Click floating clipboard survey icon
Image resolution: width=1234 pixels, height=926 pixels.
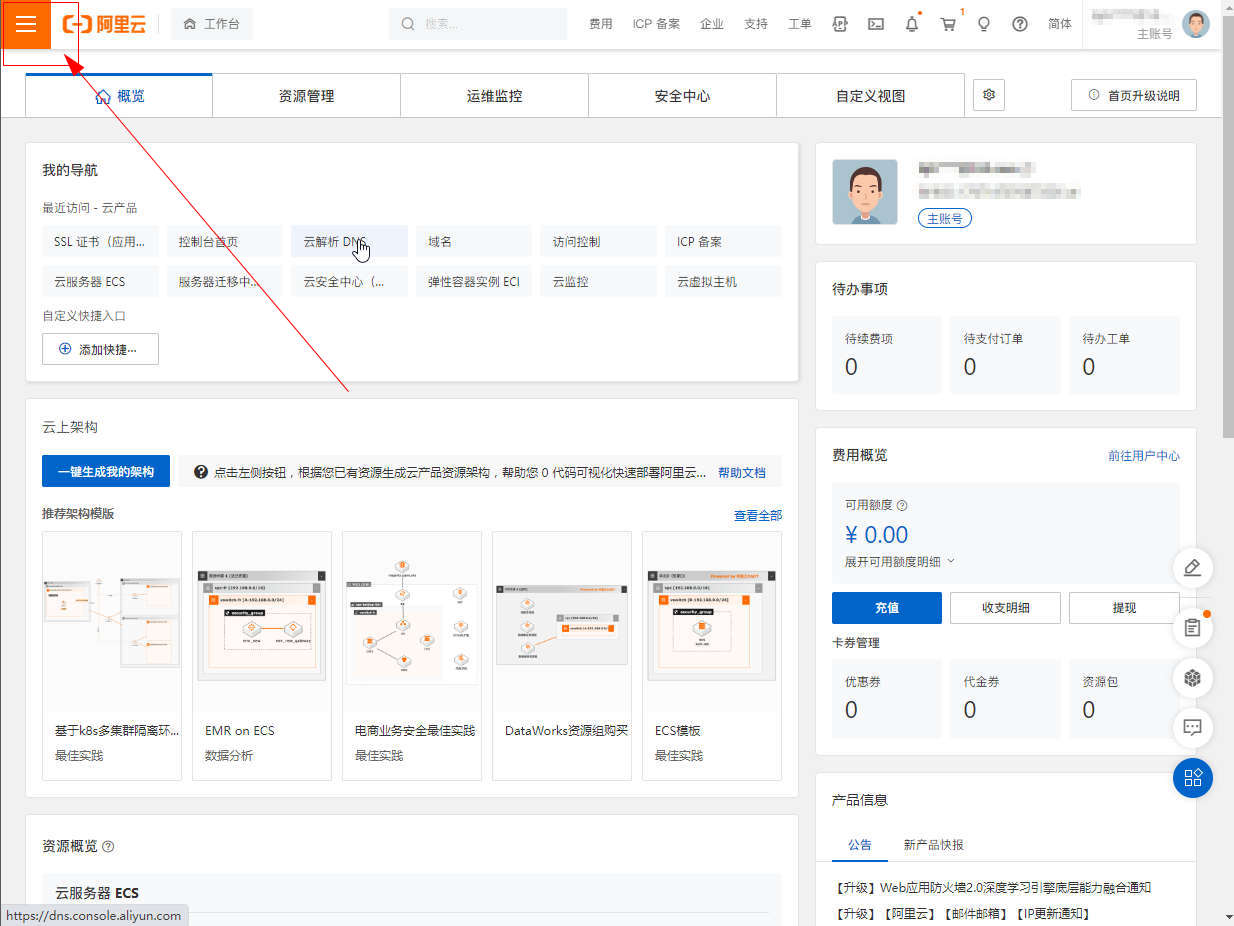pos(1192,628)
